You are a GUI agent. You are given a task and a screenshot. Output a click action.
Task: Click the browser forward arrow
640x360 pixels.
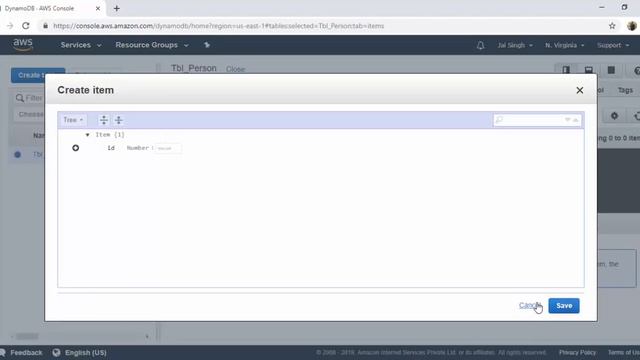pos(10,26)
